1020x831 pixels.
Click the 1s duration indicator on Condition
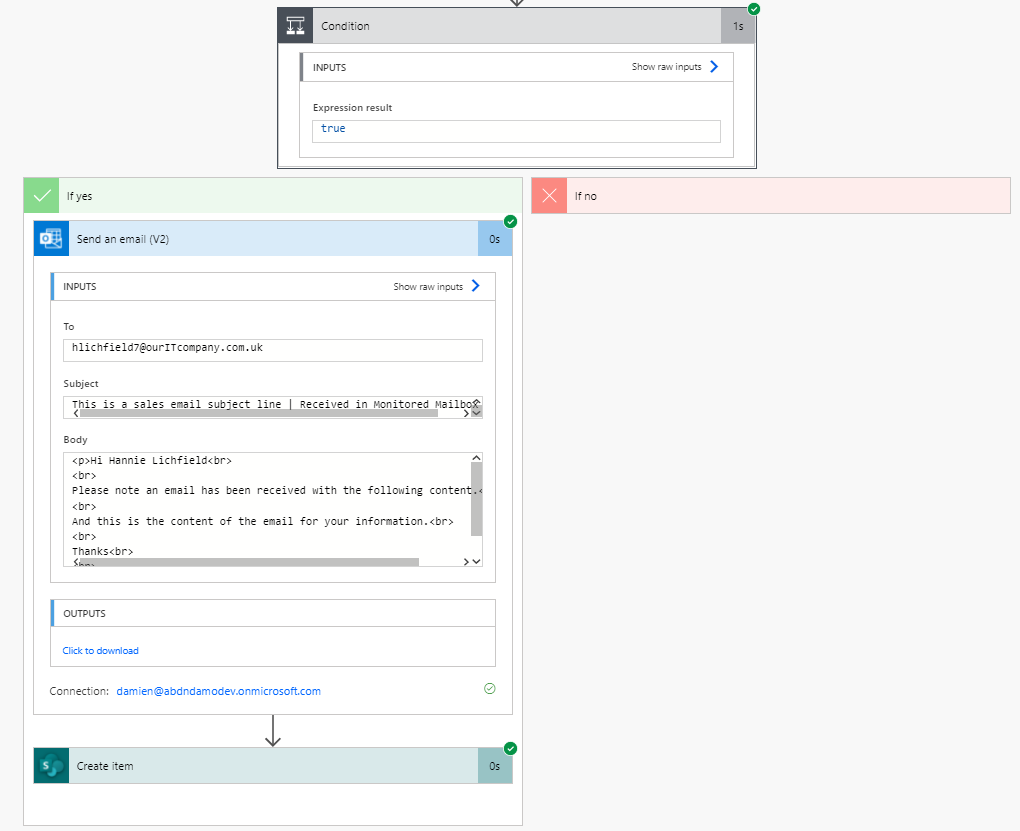tap(738, 25)
